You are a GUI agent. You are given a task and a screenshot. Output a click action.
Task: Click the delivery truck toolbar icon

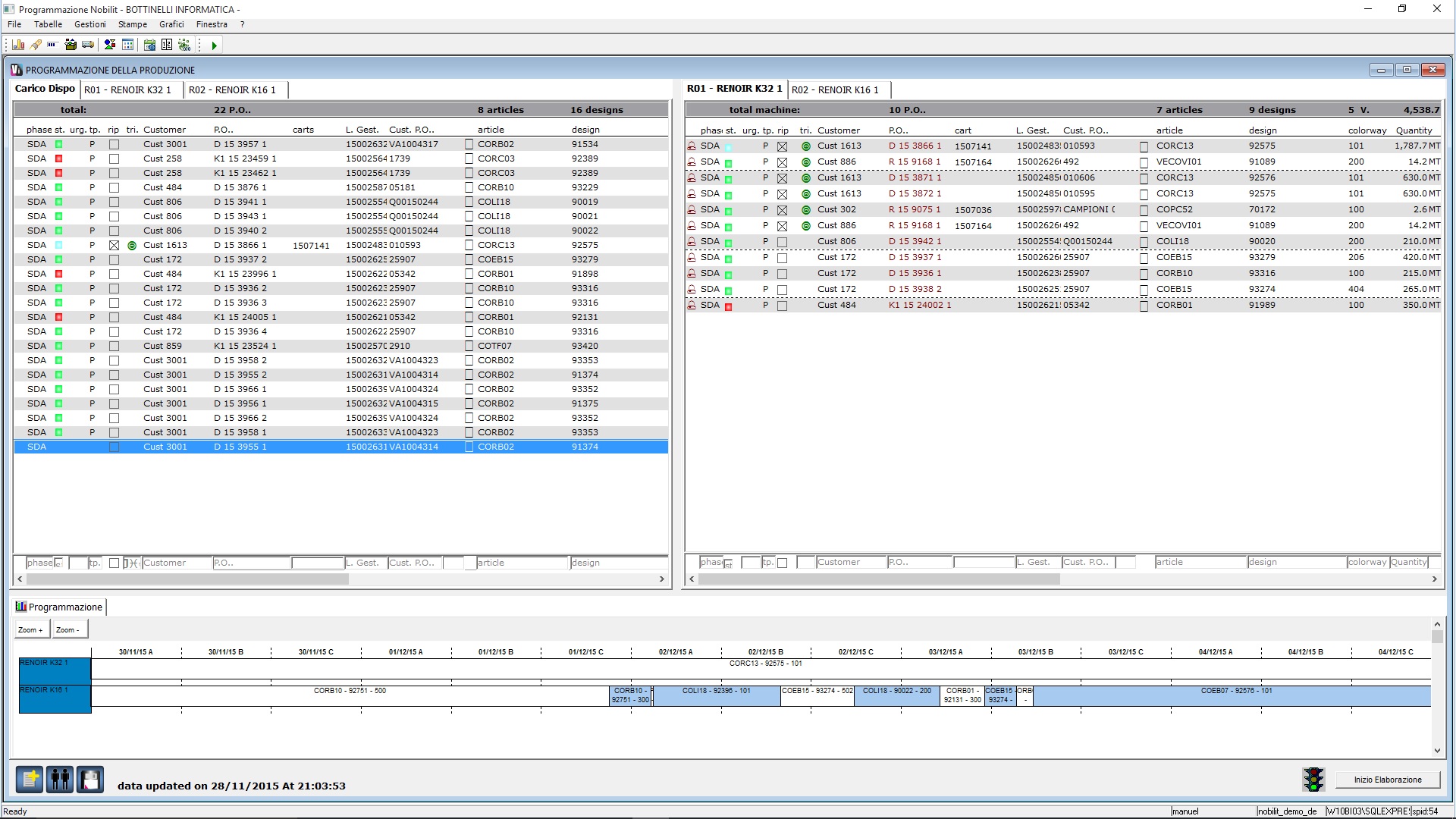point(88,45)
